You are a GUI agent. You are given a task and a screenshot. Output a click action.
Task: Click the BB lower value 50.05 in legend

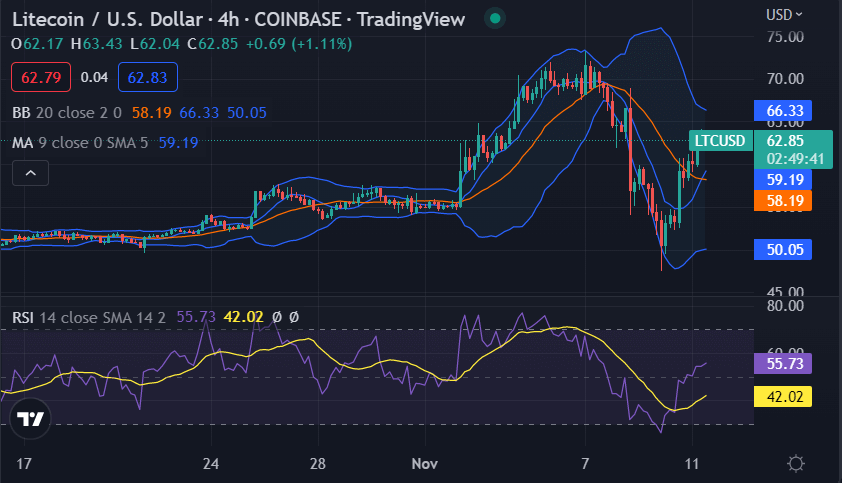(246, 113)
